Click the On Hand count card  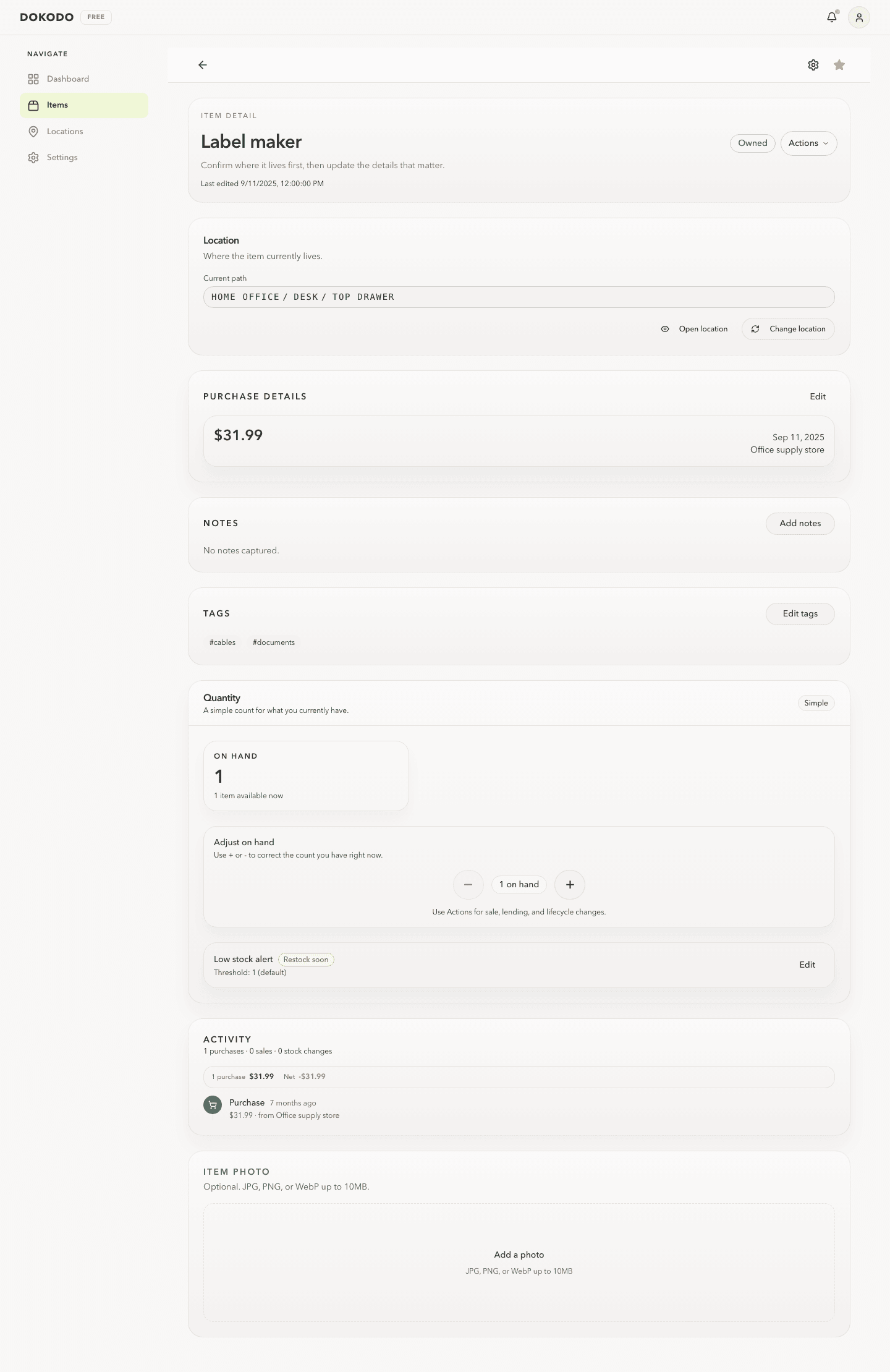(306, 776)
